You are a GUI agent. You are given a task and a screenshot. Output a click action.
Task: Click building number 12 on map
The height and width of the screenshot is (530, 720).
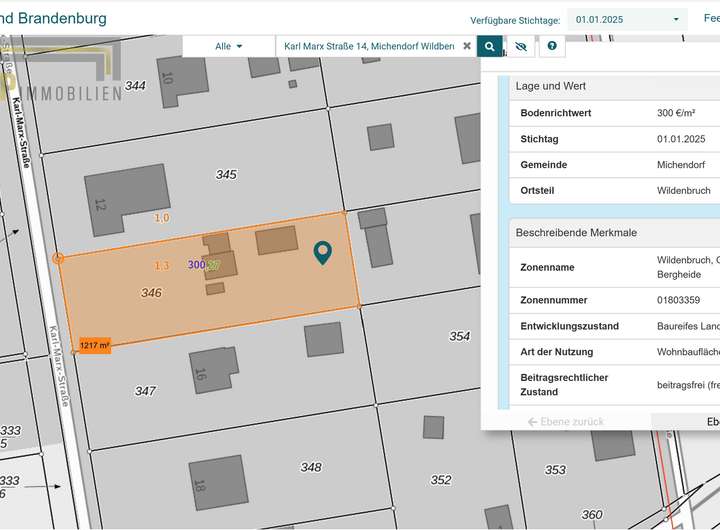click(100, 204)
